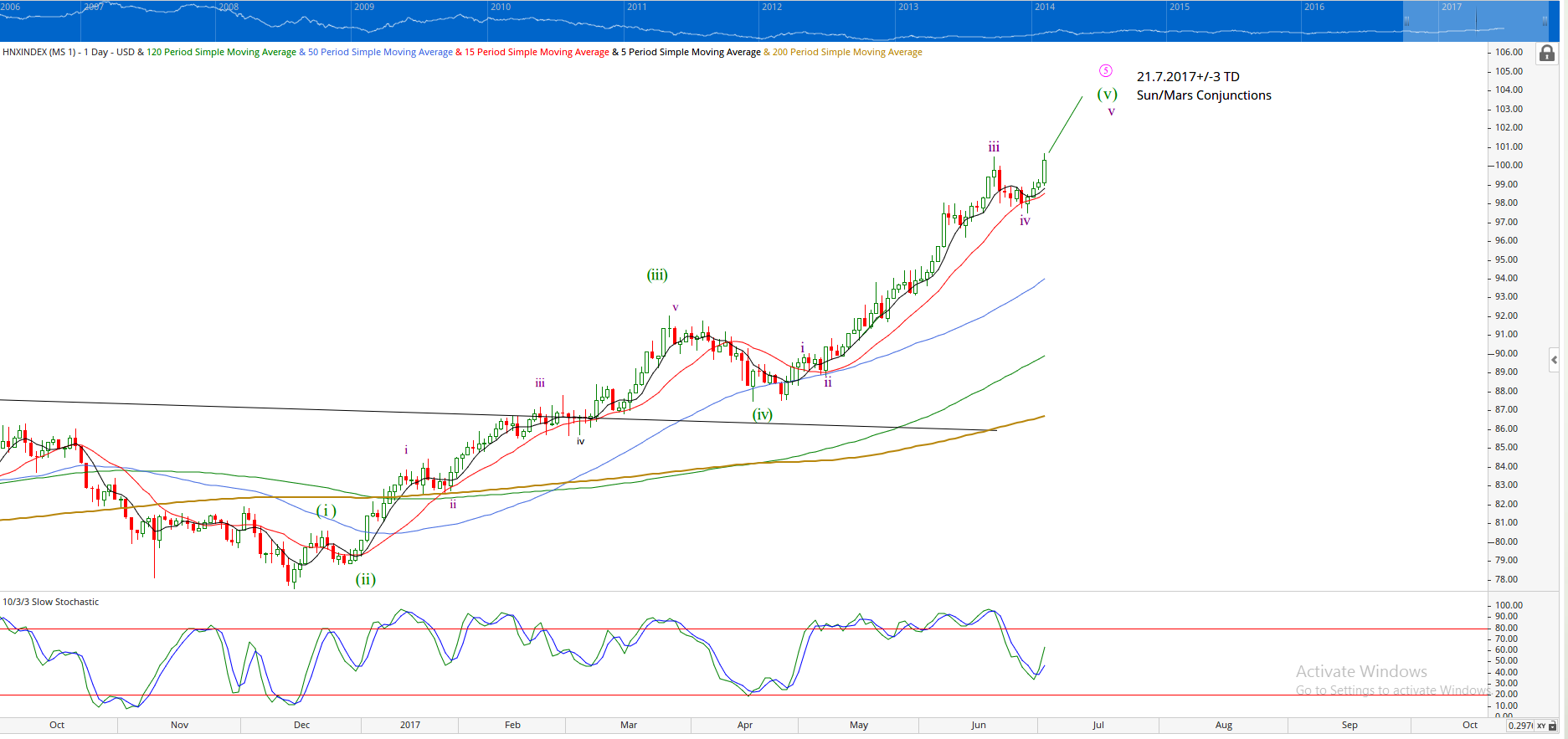
Task: Select the green (iii) wave label
Action: pyautogui.click(x=657, y=275)
